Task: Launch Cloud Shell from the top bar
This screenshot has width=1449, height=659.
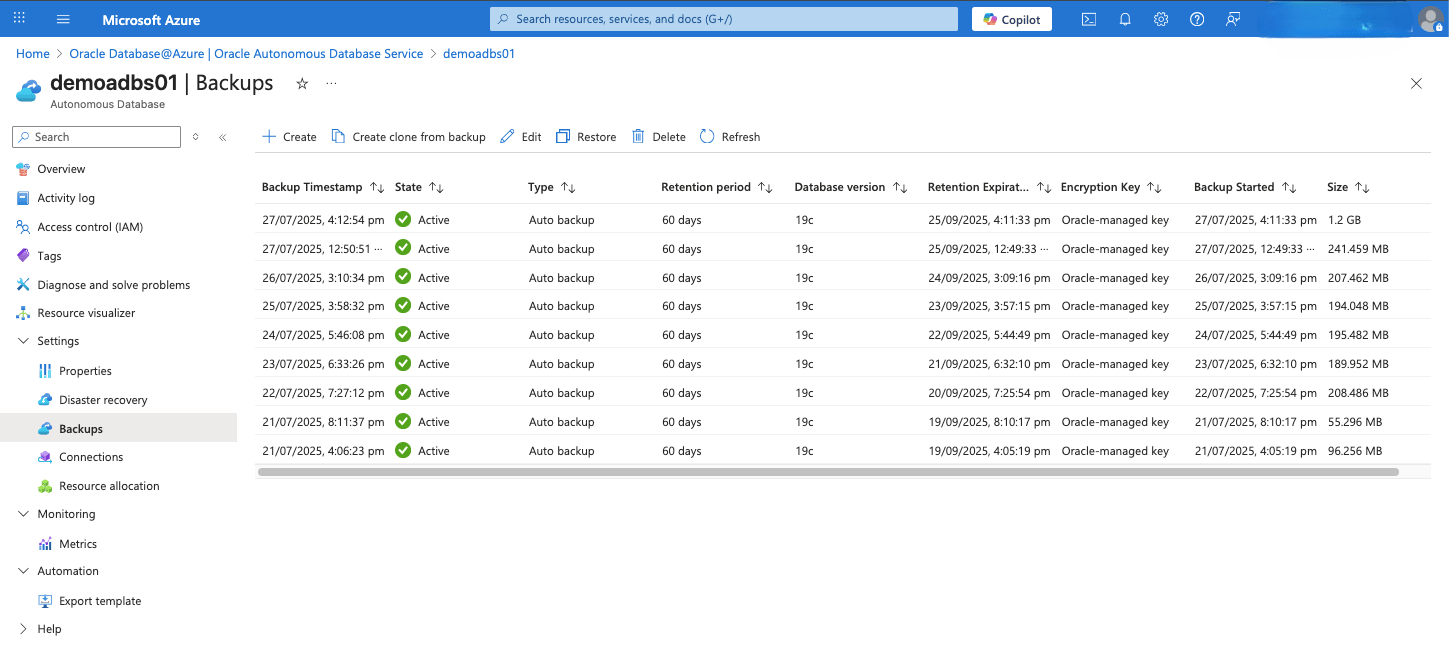Action: pos(1088,18)
